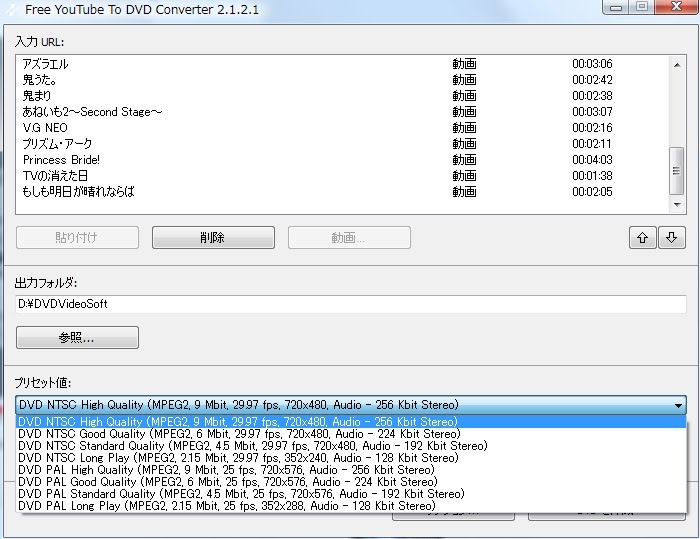The height and width of the screenshot is (539, 700).
Task: Collapse the preset dropdown arrow
Action: click(x=678, y=405)
